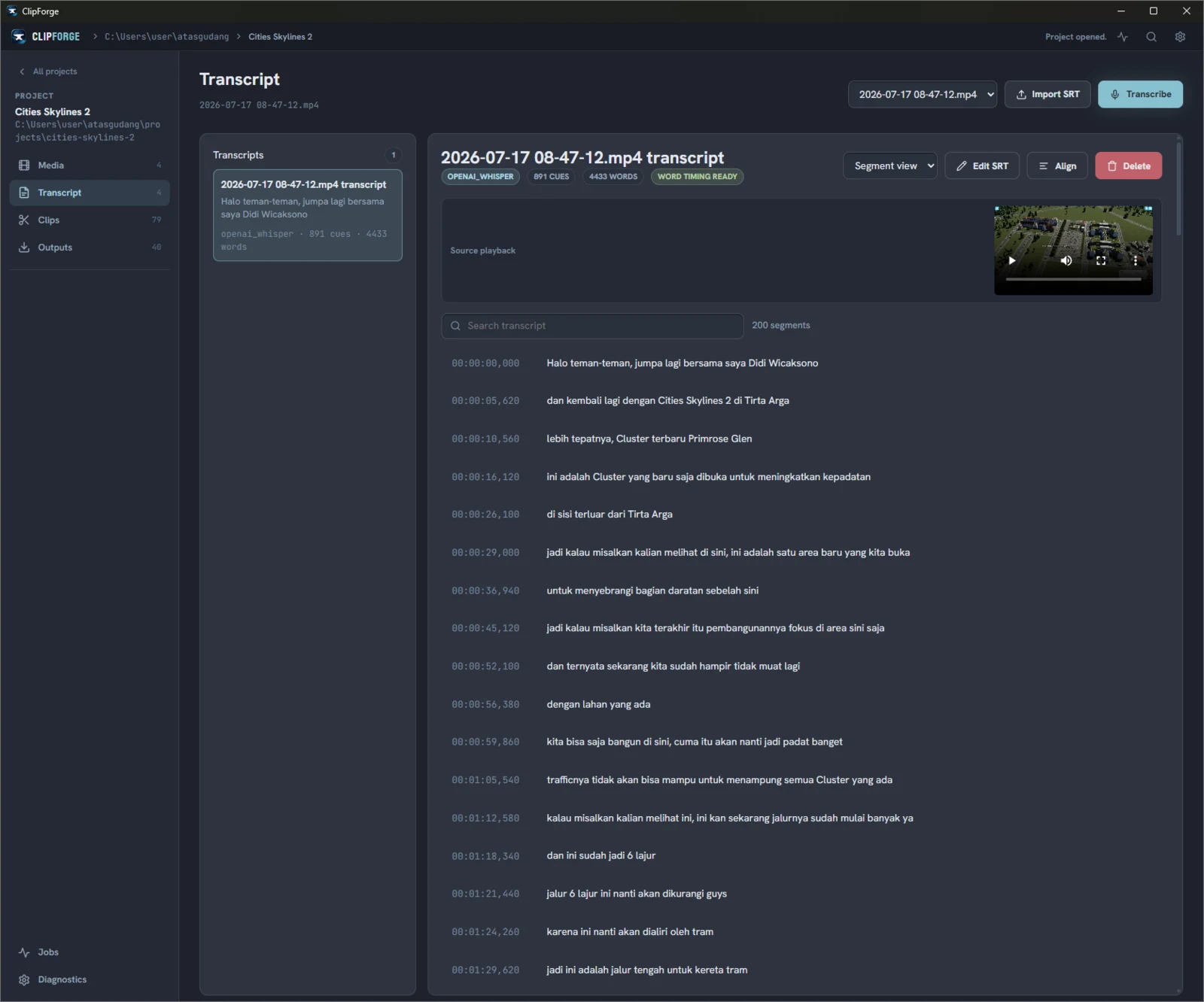Start transcription with Transcribe button
Screen dimensions: 1204x1002
click(1140, 94)
